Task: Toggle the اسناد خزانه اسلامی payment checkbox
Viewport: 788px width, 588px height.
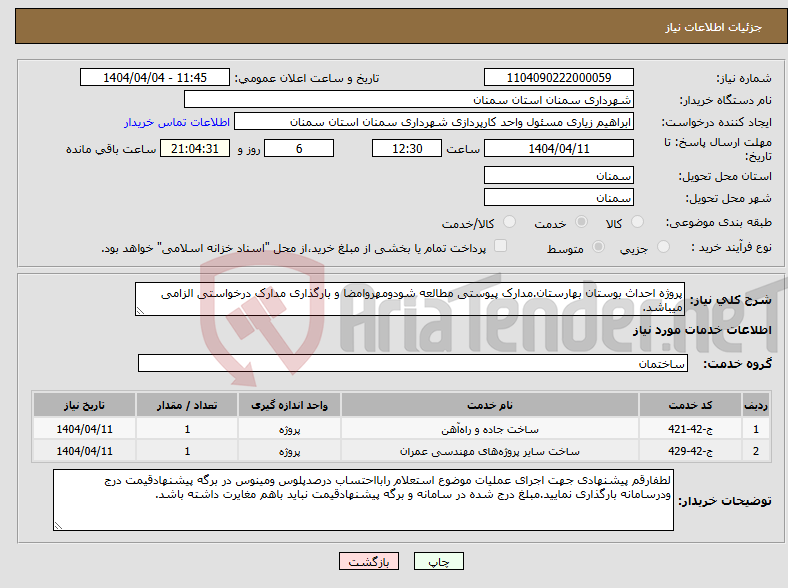Action: [501, 246]
